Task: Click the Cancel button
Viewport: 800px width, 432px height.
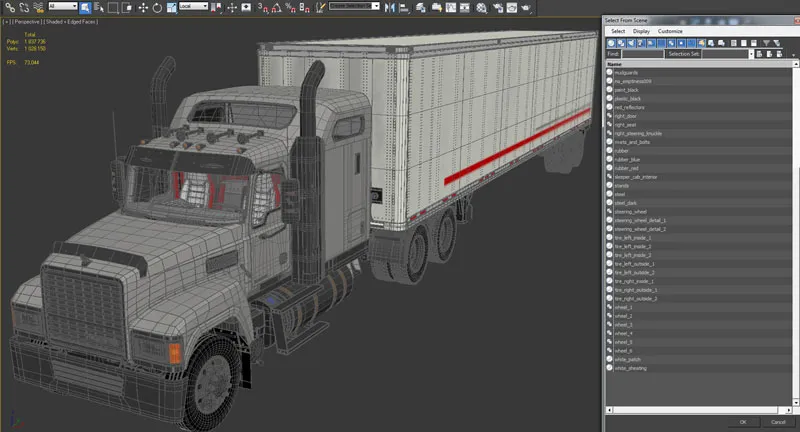Action: tap(778, 422)
